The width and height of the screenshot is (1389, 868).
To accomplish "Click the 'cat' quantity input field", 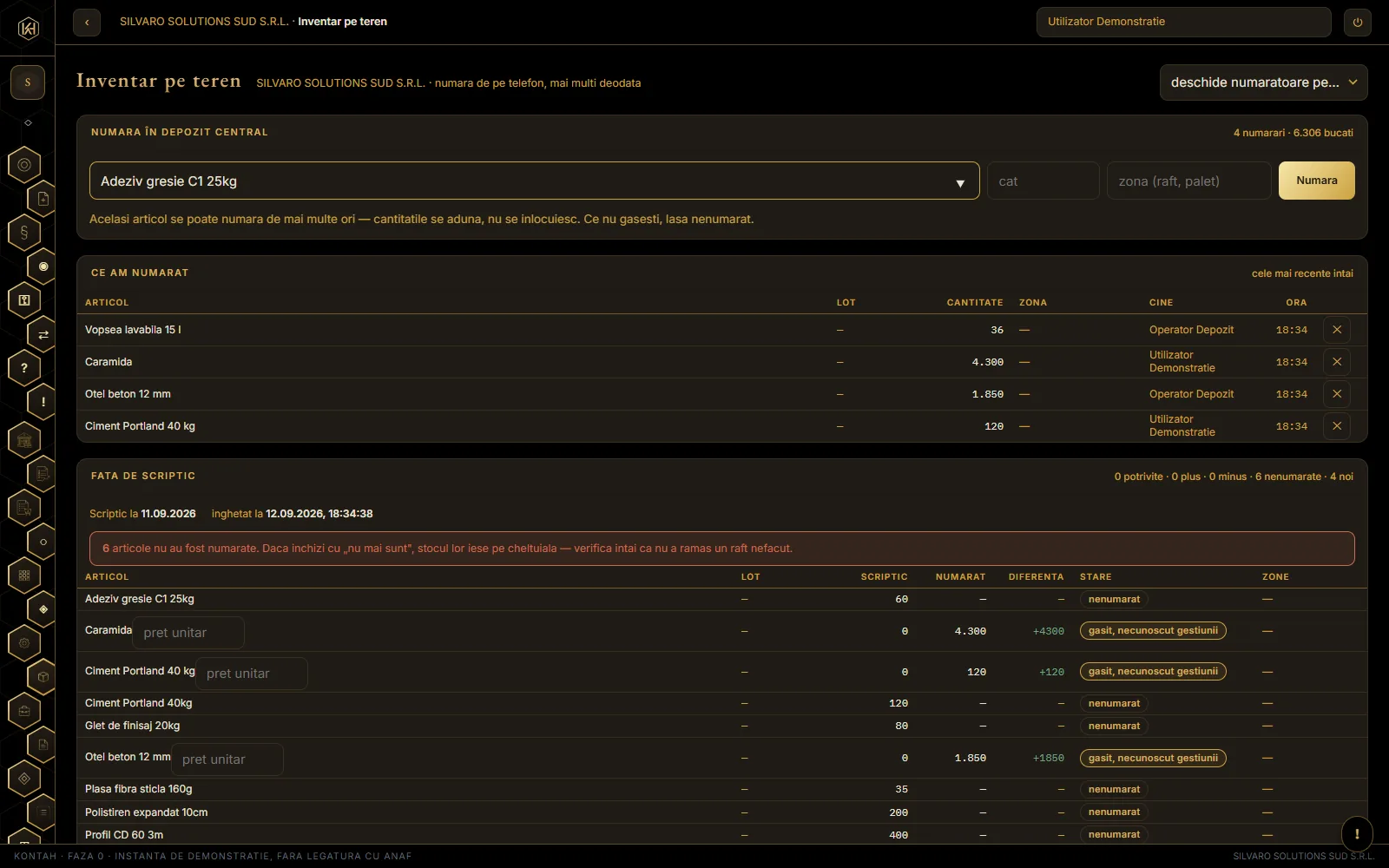I will [1043, 181].
